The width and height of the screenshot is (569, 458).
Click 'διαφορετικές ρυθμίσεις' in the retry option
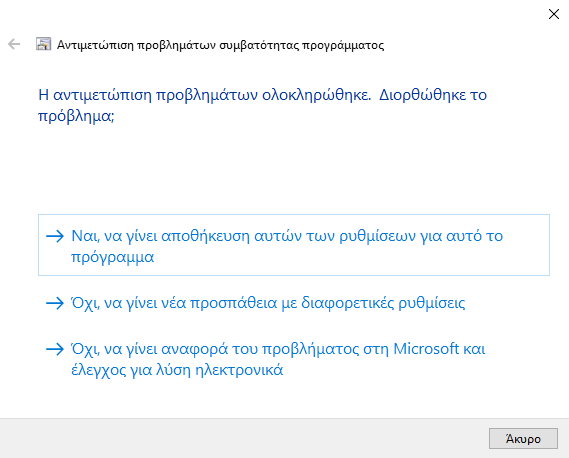click(384, 303)
